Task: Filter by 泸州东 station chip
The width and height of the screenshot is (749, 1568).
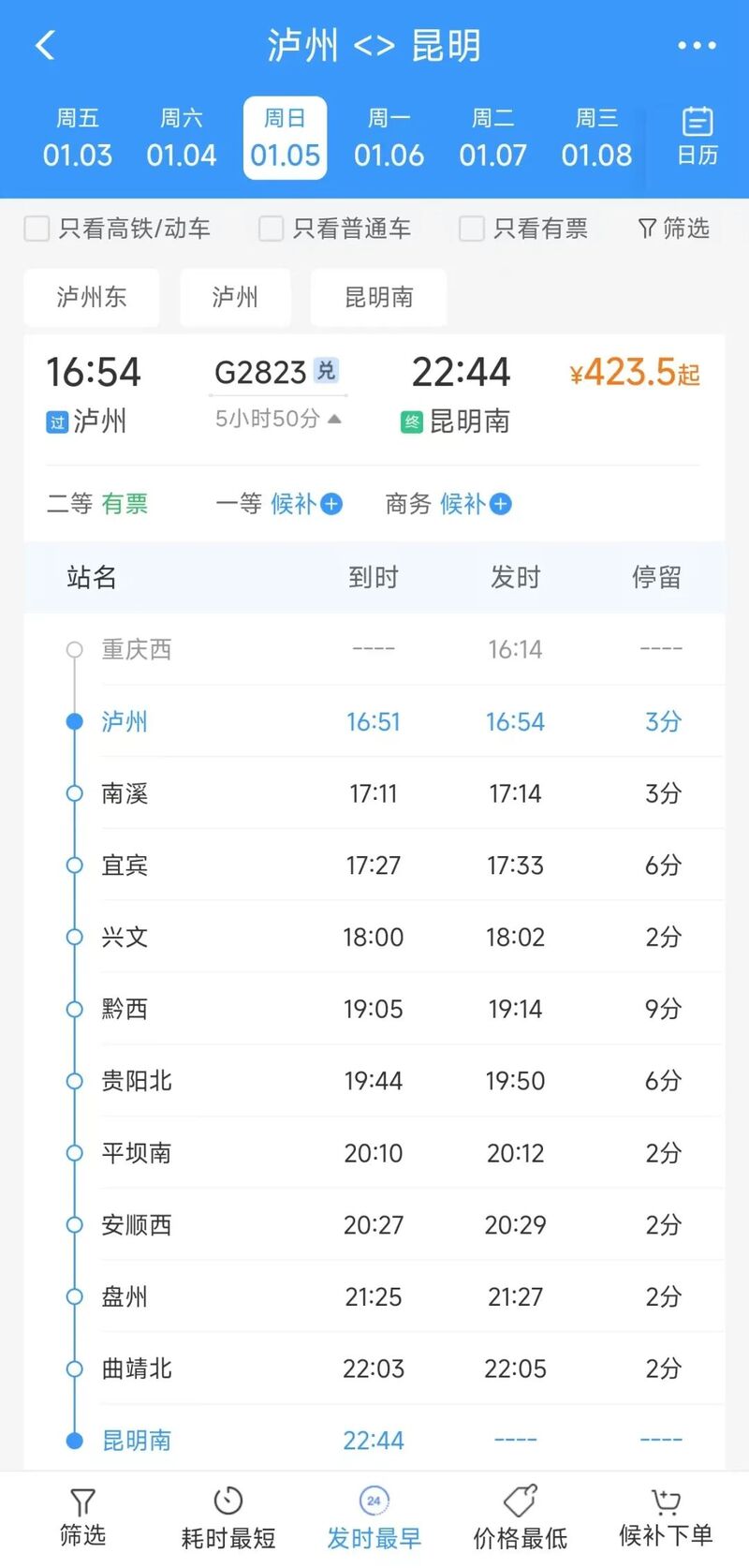Action: [91, 297]
